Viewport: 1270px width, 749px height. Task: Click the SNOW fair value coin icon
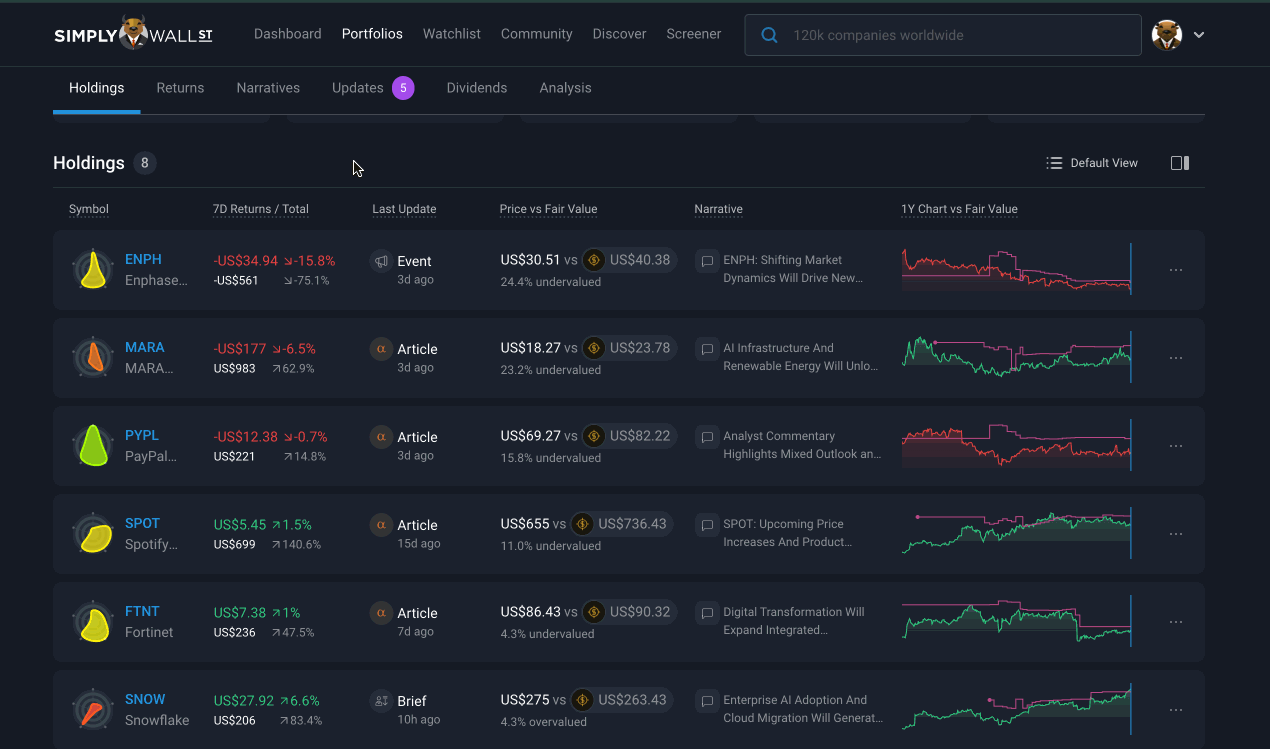click(582, 700)
